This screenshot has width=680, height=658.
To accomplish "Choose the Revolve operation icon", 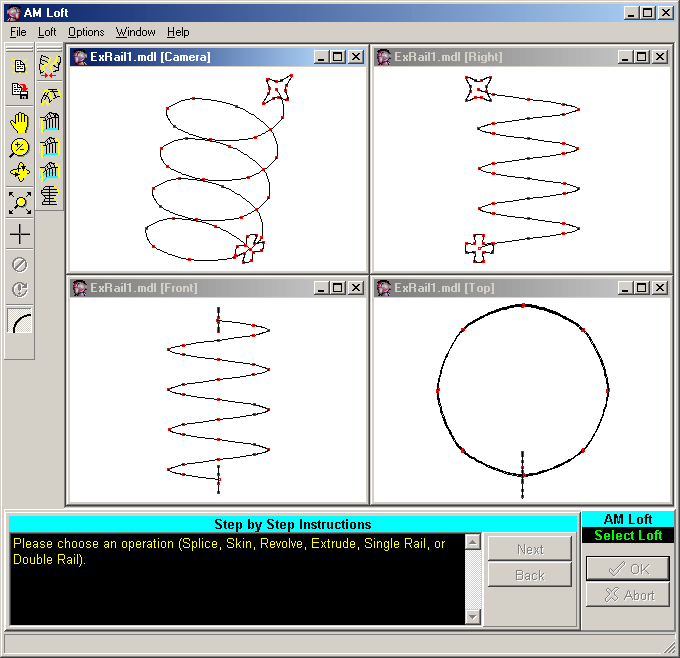I will (50, 122).
